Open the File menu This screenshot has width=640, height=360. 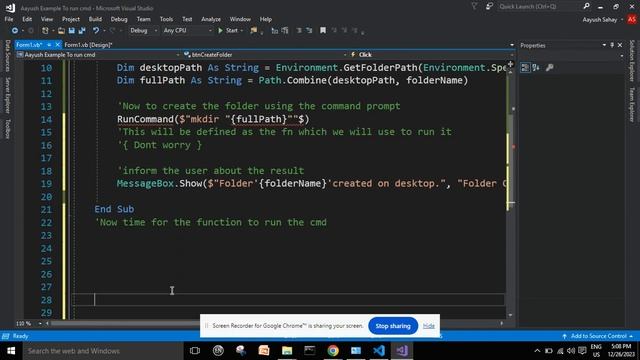tap(9, 19)
